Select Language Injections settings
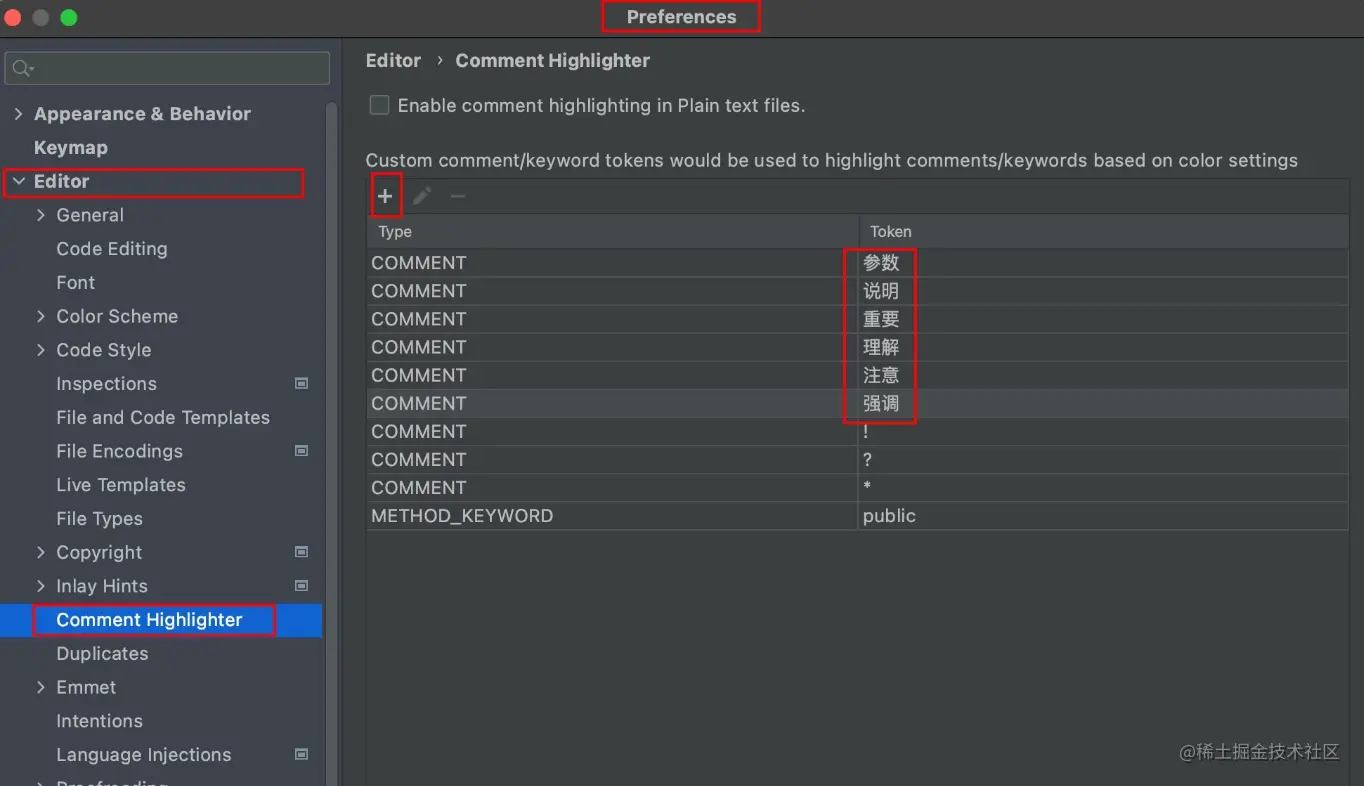Image resolution: width=1364 pixels, height=786 pixels. (144, 755)
